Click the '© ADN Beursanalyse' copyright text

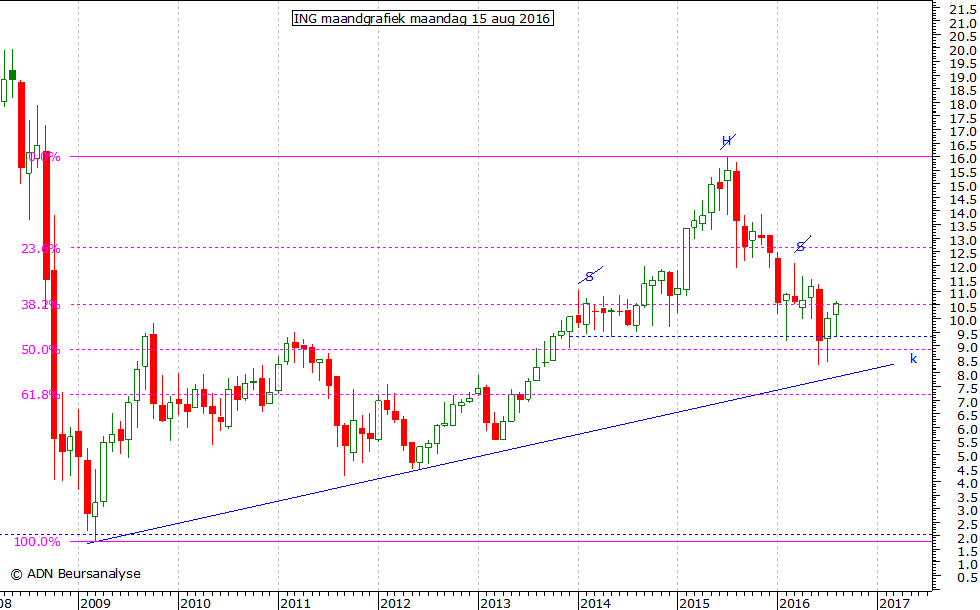(x=76, y=574)
